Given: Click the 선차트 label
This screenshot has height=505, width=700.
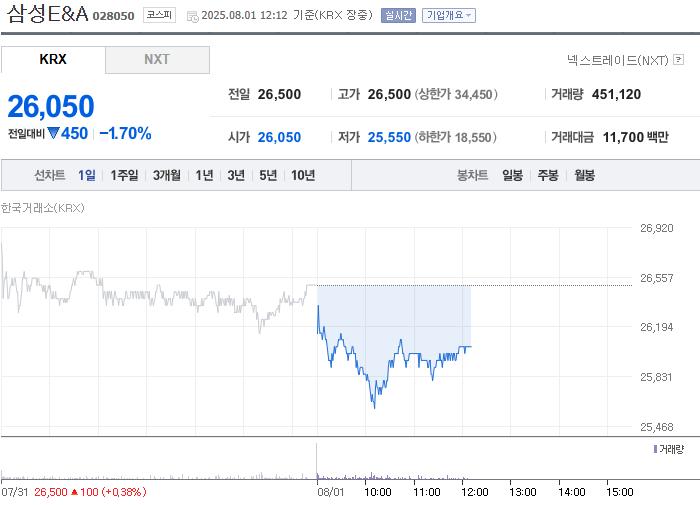Looking at the screenshot, I should 50,175.
